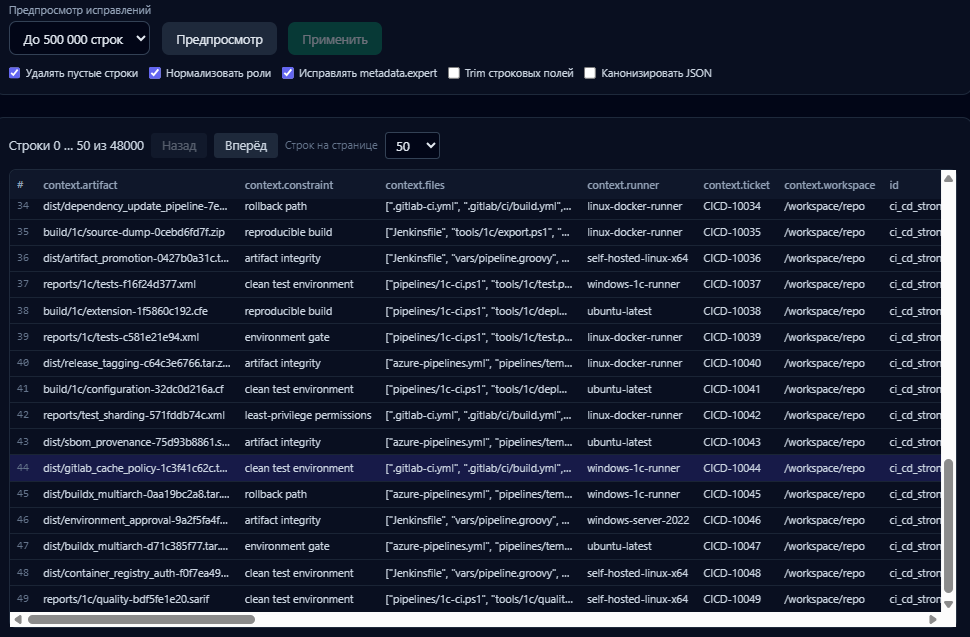970x637 pixels.
Task: Click the vertical scrollbar up arrow
Action: pos(948,179)
